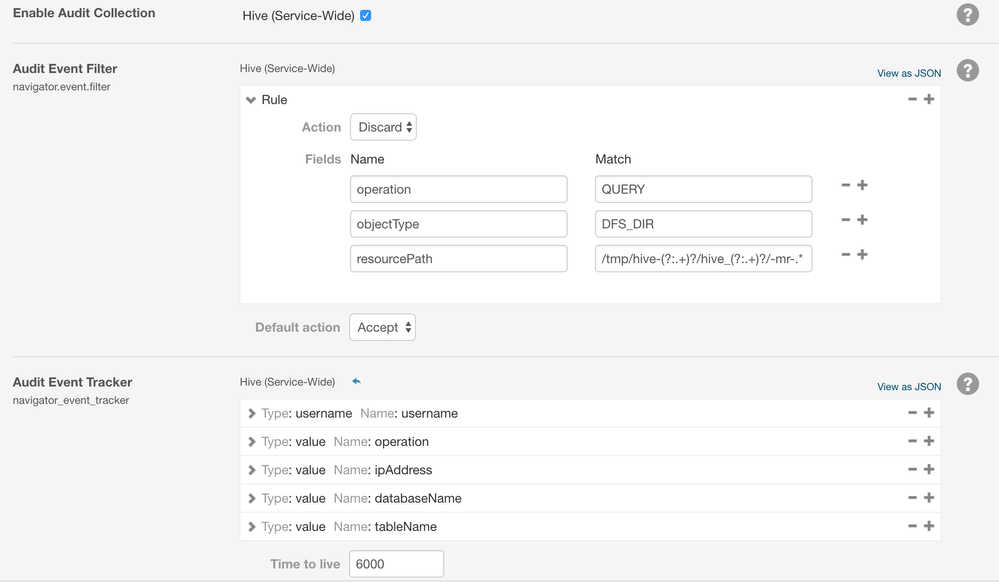Add entry after tableName tracker row
Screen dimensions: 999x582
(x=929, y=526)
